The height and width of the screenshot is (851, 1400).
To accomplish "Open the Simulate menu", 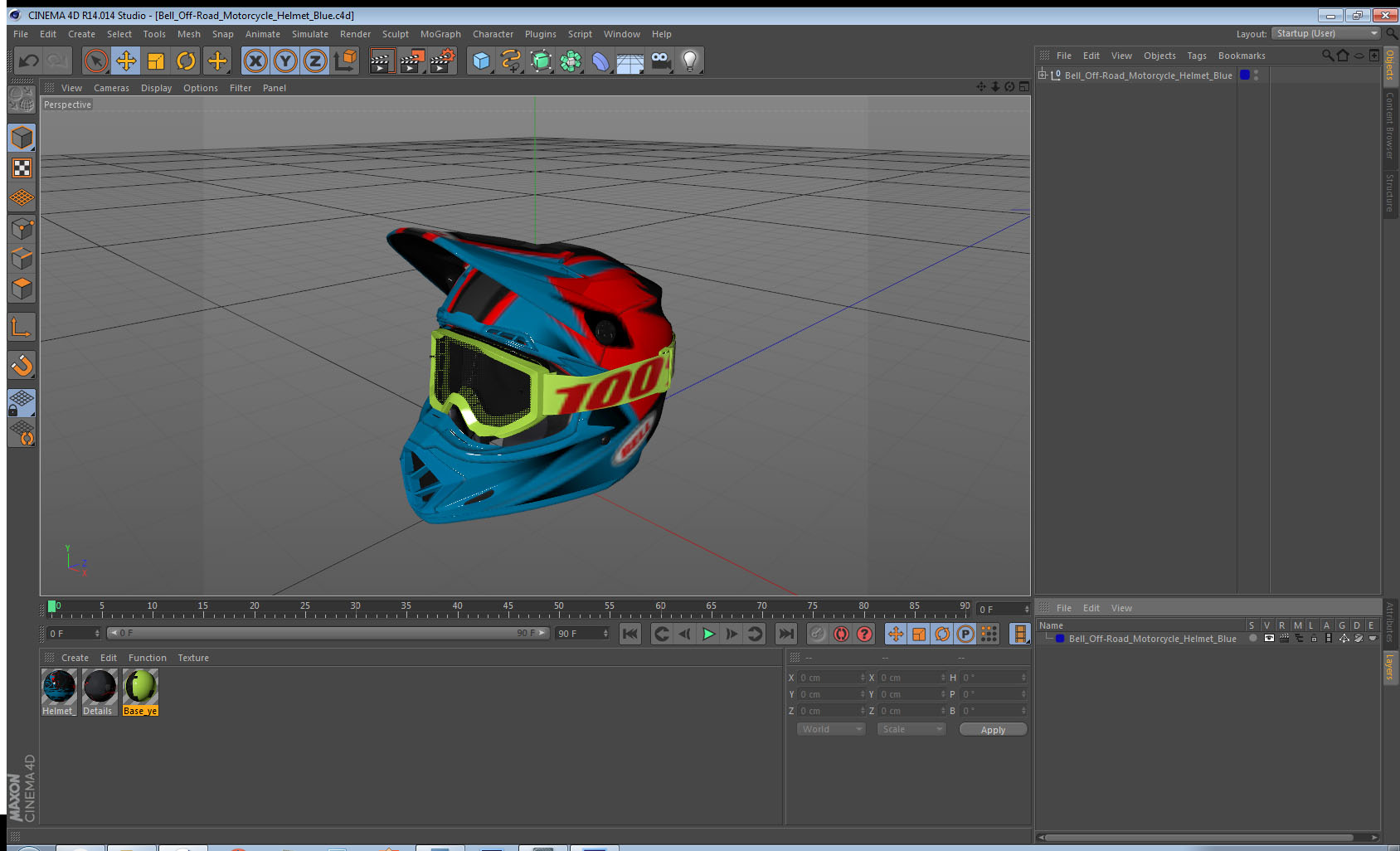I will click(309, 34).
